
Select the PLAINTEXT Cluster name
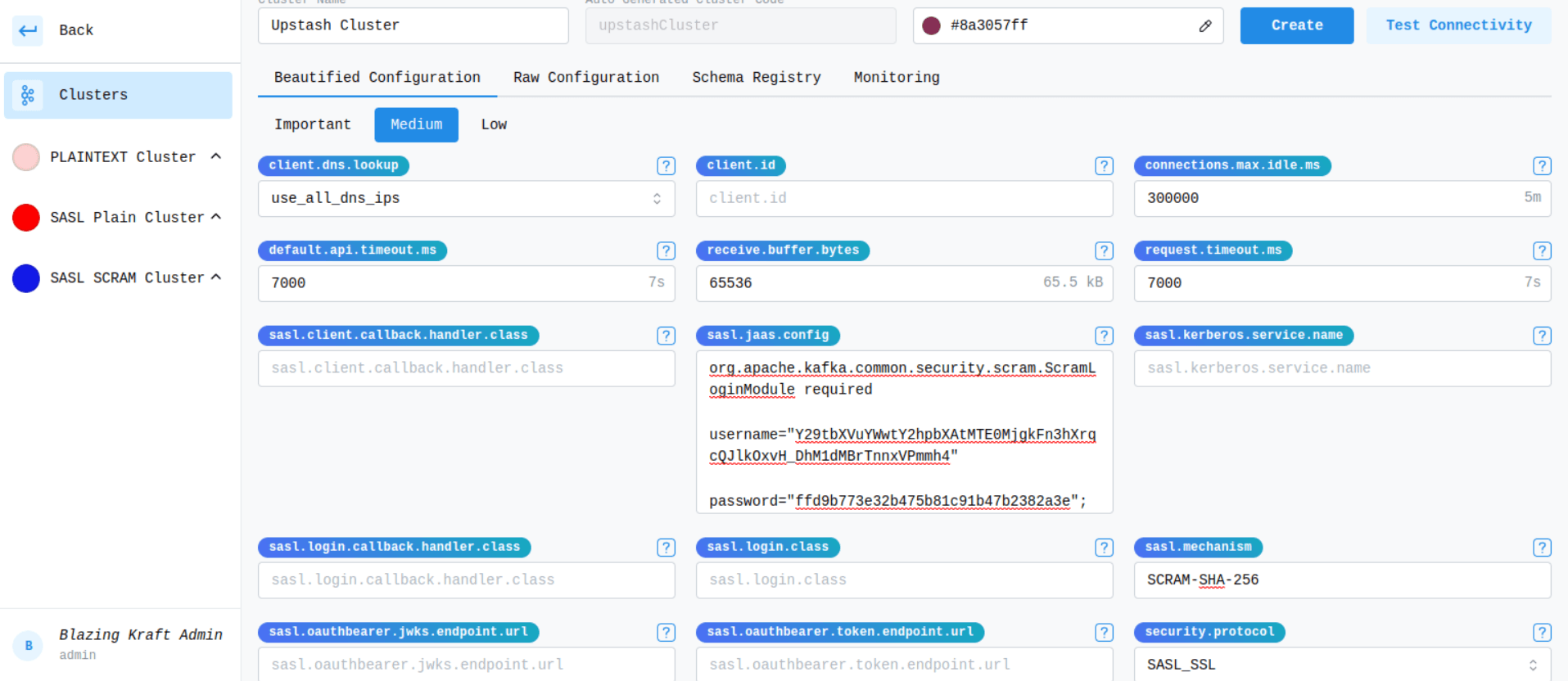(123, 156)
